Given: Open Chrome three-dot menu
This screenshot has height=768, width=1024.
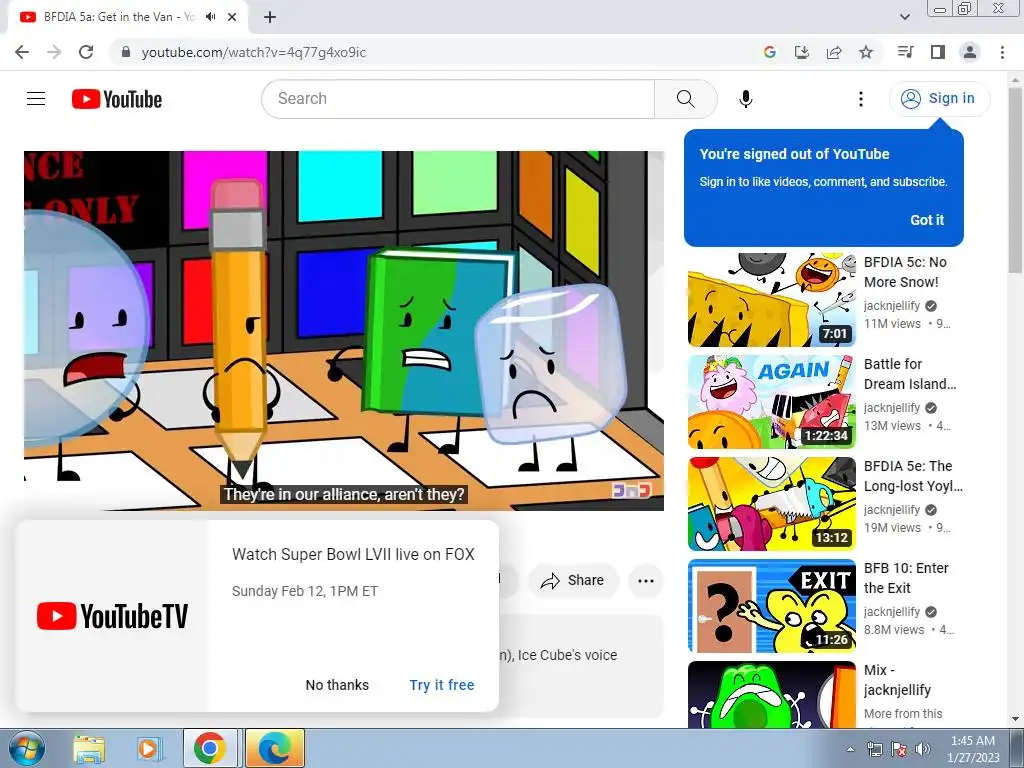Looking at the screenshot, I should coord(1002,52).
